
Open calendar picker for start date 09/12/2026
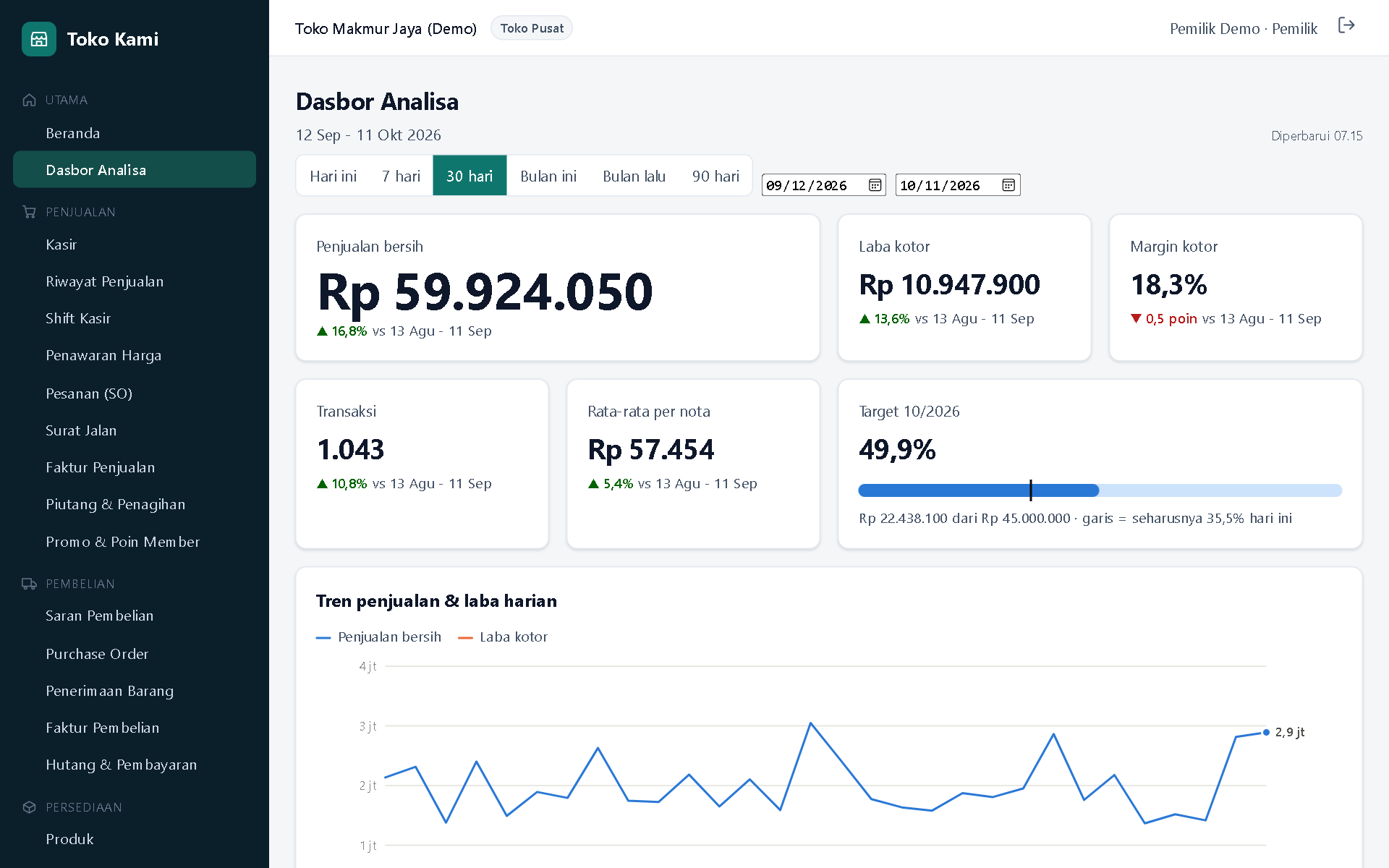click(x=875, y=185)
